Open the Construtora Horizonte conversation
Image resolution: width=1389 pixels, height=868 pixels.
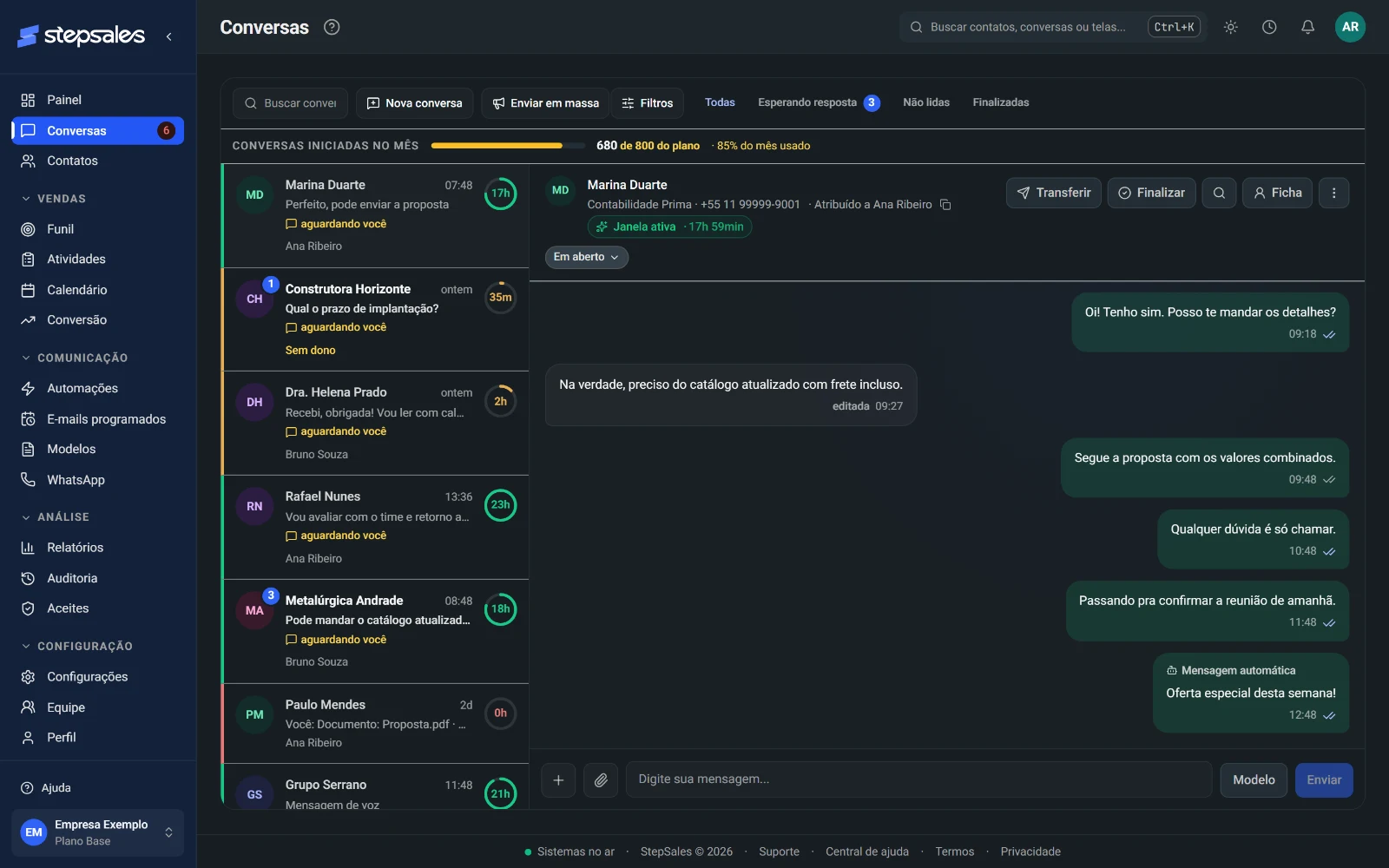click(376, 319)
